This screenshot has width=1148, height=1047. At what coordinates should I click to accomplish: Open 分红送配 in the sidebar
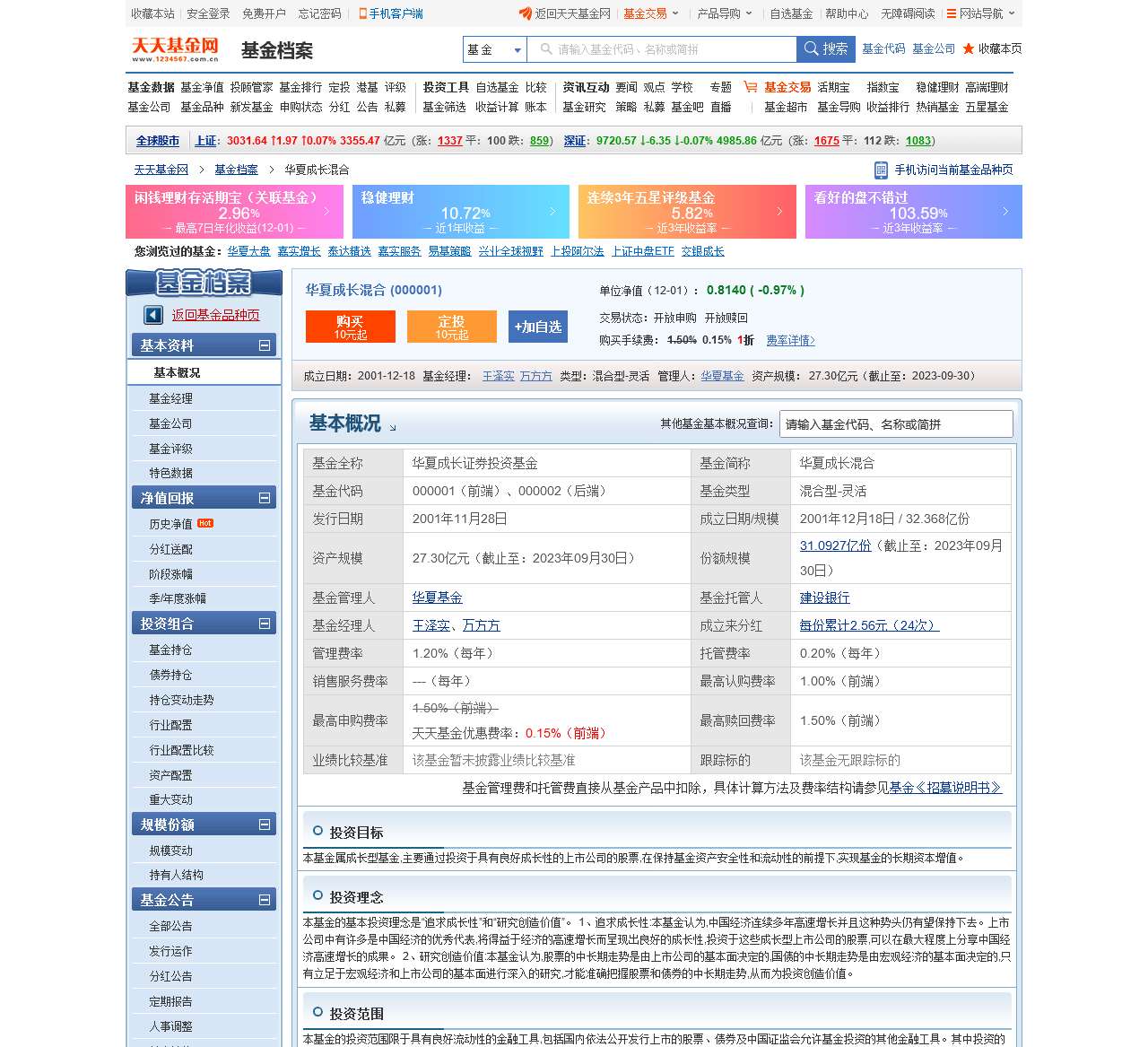(x=170, y=549)
